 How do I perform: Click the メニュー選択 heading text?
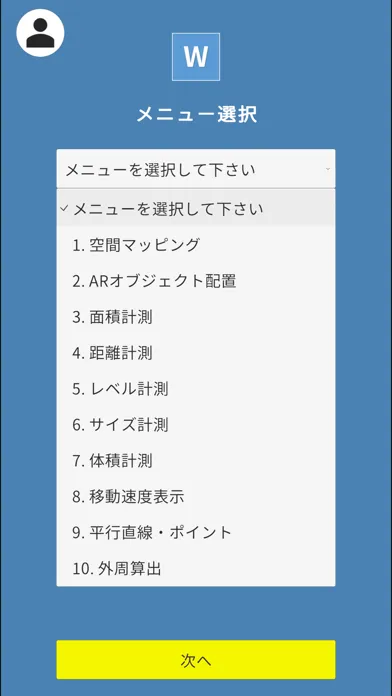[x=197, y=115]
